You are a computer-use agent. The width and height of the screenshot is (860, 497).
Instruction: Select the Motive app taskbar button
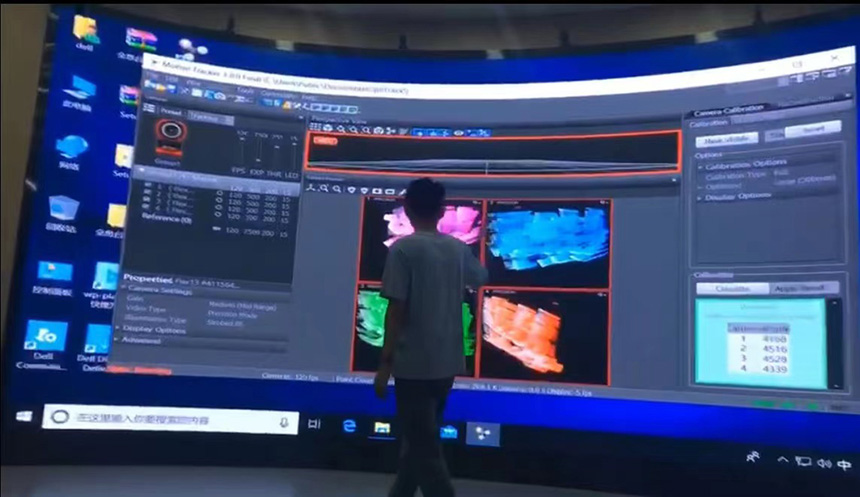(x=483, y=434)
